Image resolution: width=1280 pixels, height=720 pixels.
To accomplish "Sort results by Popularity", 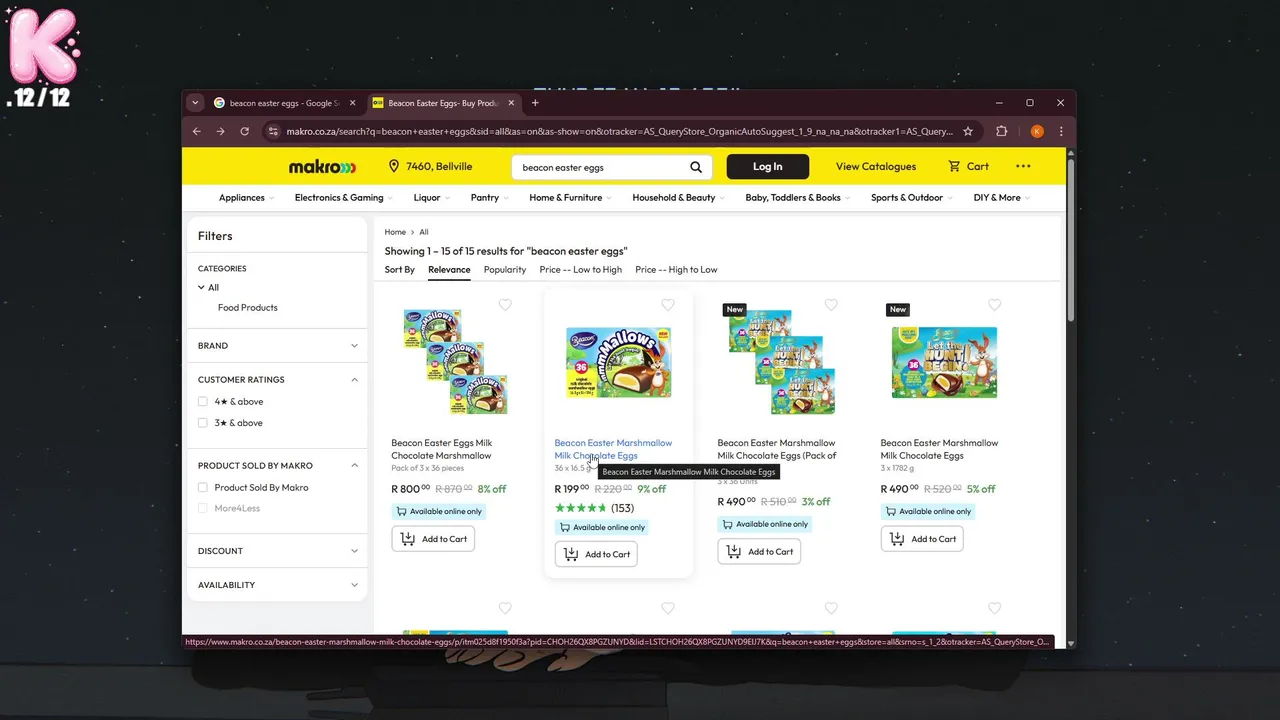I will tap(505, 270).
